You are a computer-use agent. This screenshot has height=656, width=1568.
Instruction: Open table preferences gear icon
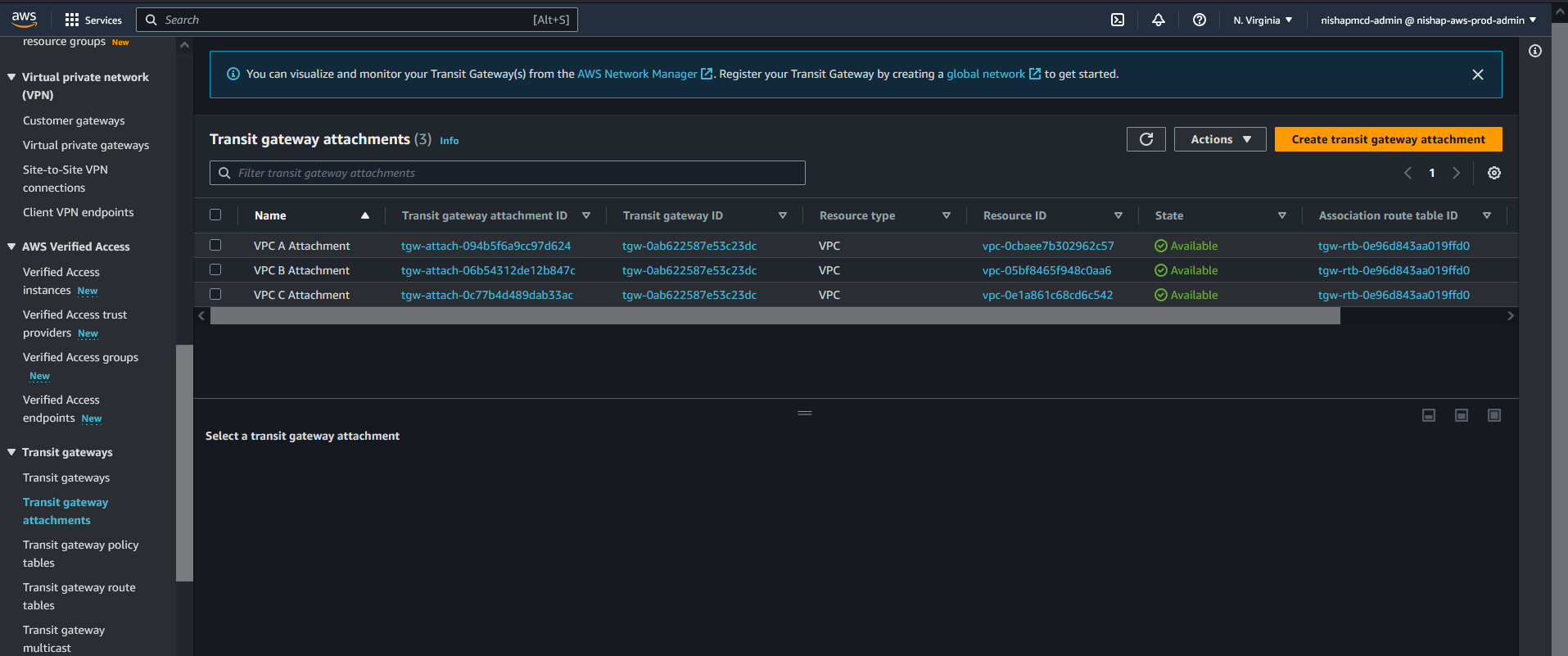click(x=1493, y=173)
